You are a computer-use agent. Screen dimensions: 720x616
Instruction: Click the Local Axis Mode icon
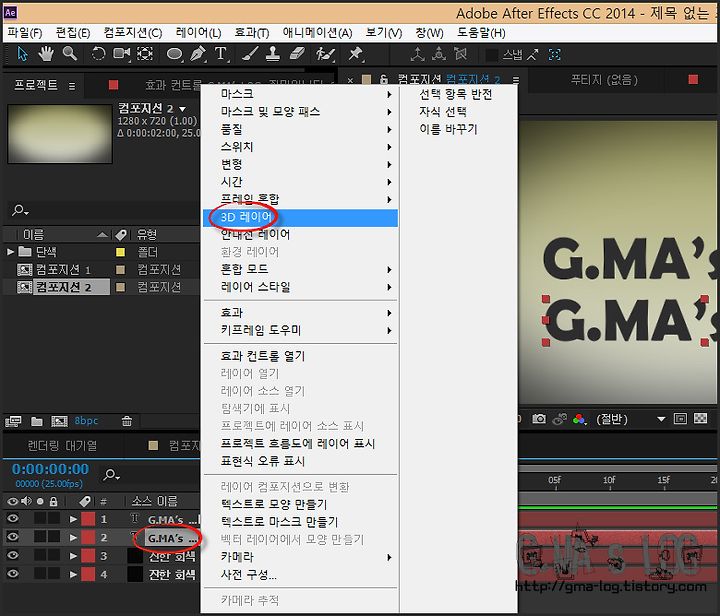click(417, 55)
